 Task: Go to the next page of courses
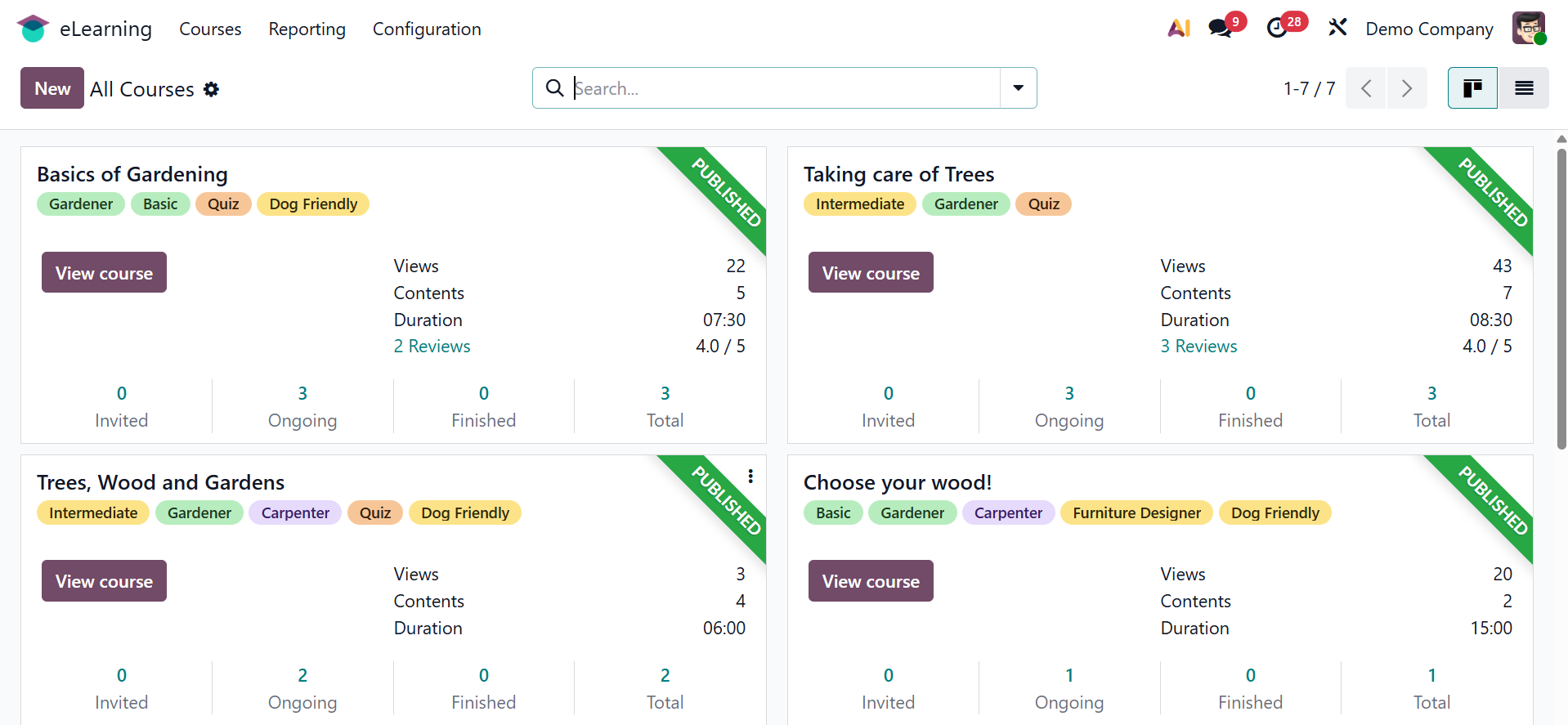point(1407,88)
